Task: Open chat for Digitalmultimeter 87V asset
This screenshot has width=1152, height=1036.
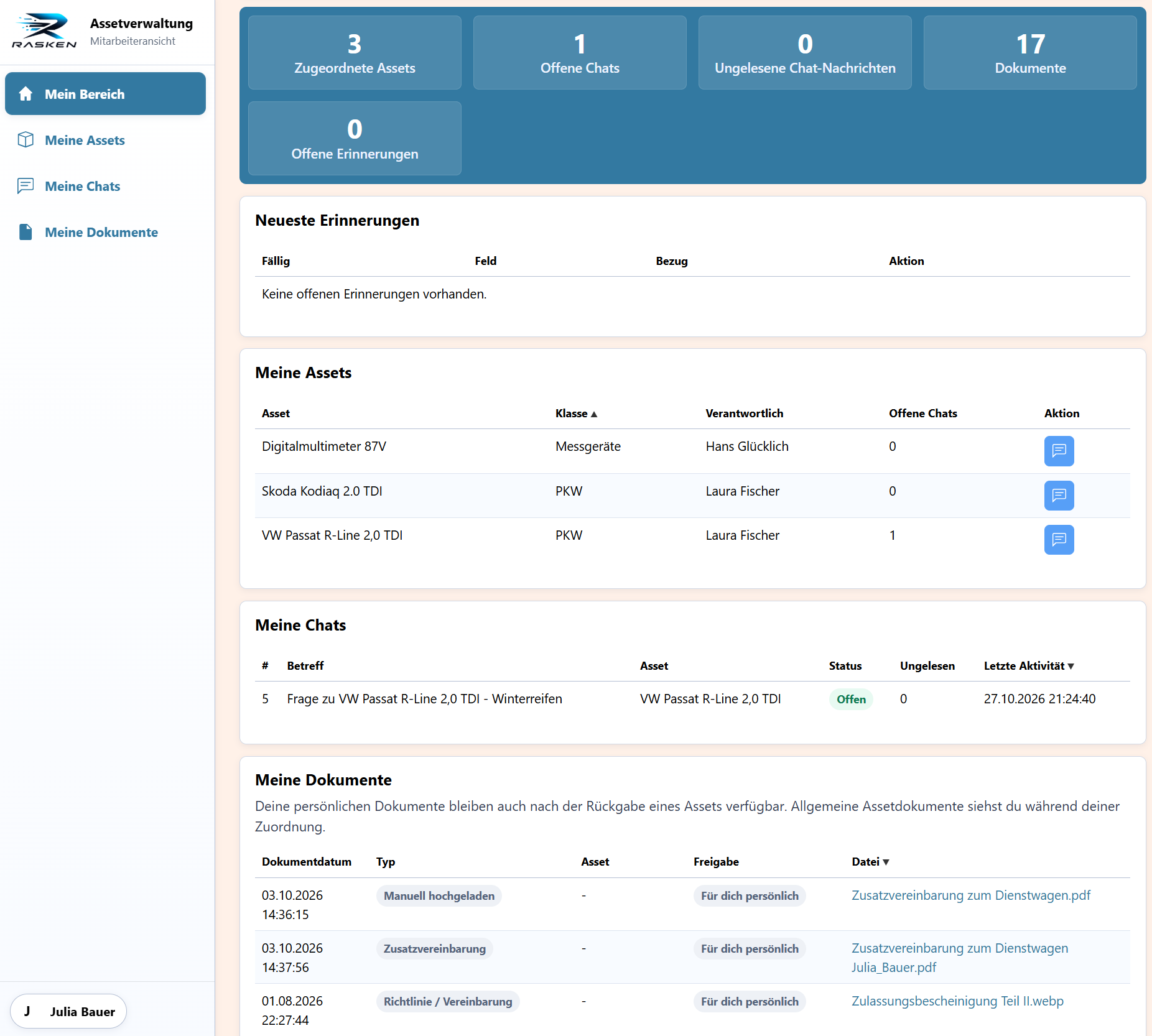Action: 1059,451
